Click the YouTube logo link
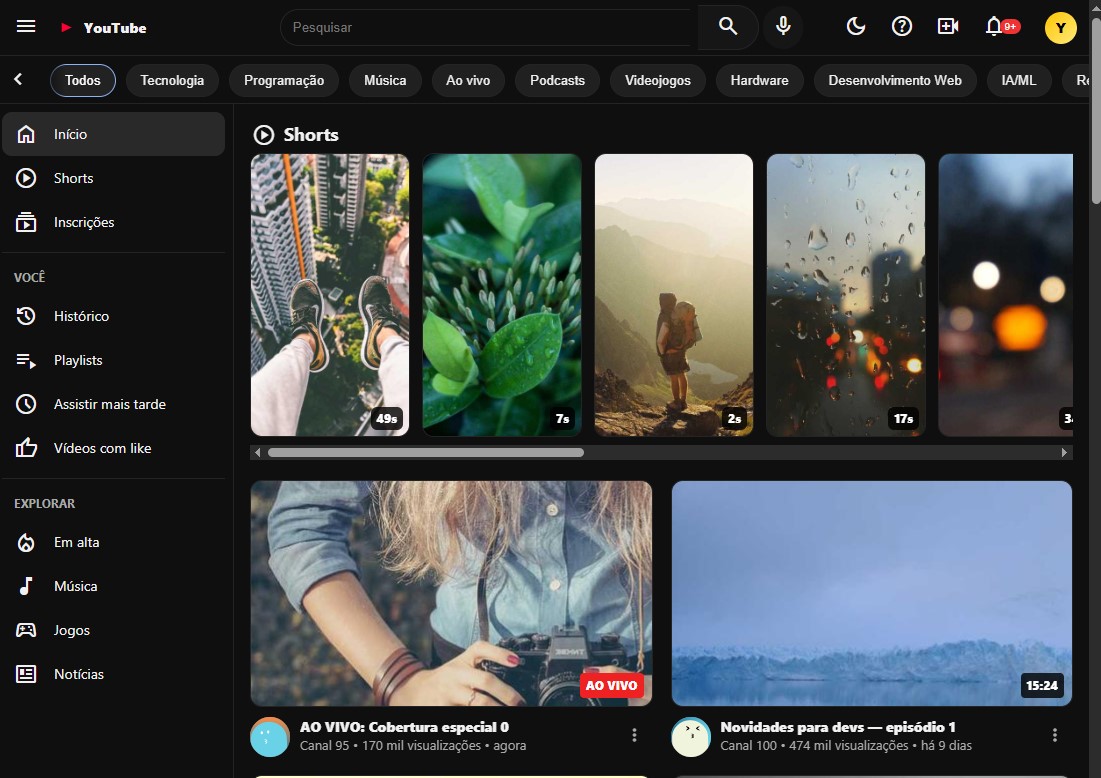Viewport: 1101px width, 778px height. click(x=103, y=28)
